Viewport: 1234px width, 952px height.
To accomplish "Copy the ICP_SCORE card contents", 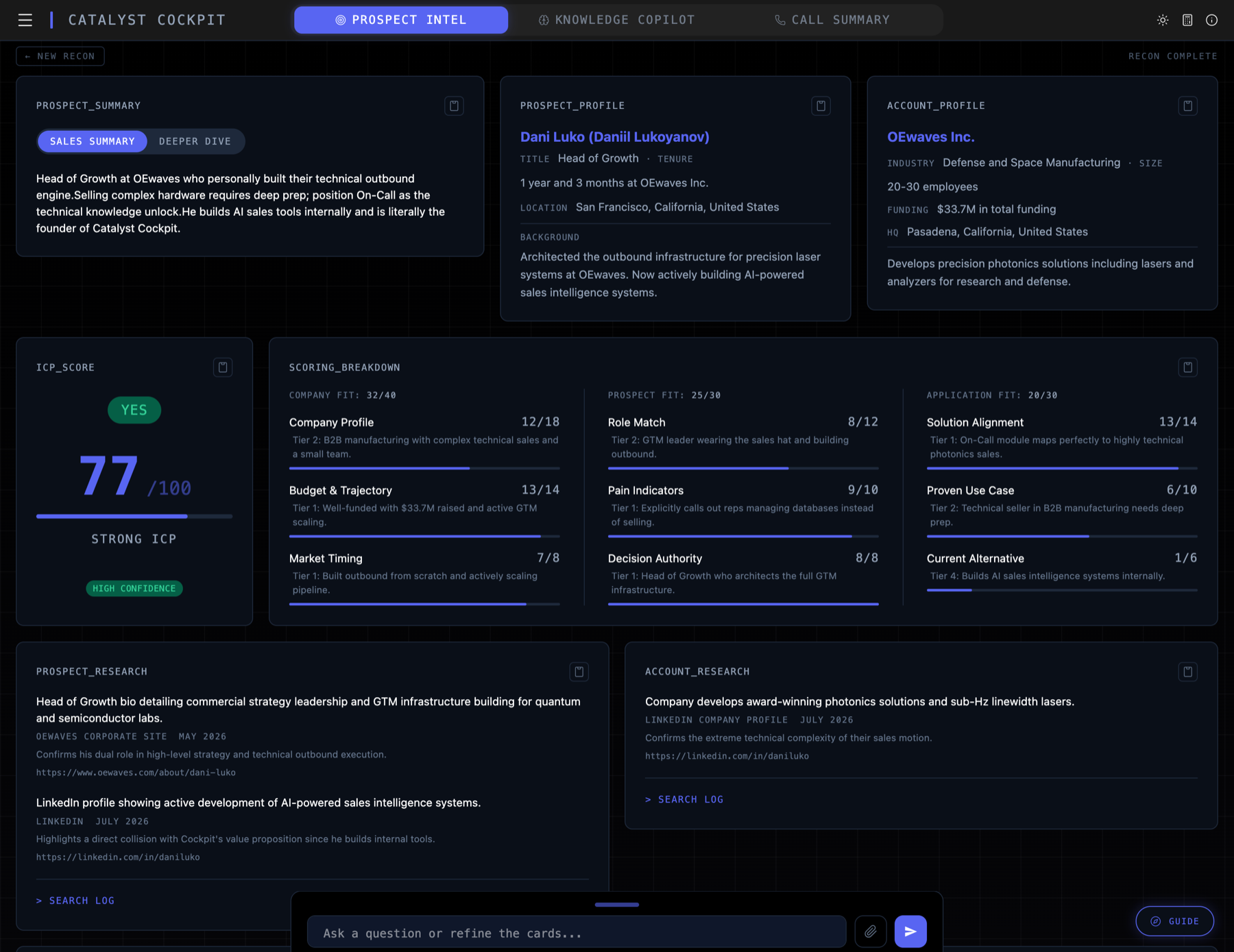I will (x=223, y=367).
